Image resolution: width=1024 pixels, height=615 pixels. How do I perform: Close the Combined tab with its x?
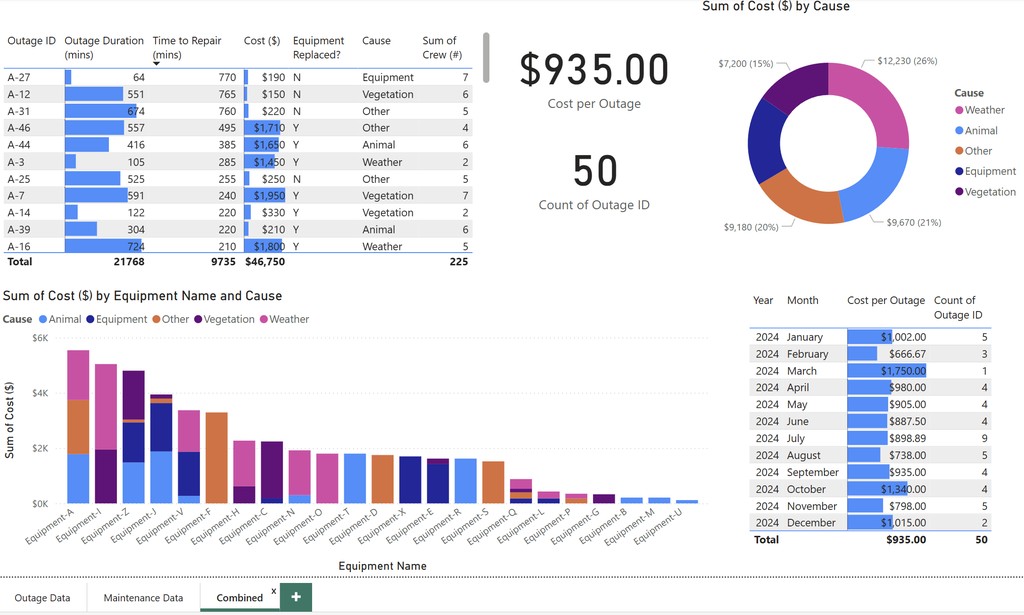click(274, 591)
